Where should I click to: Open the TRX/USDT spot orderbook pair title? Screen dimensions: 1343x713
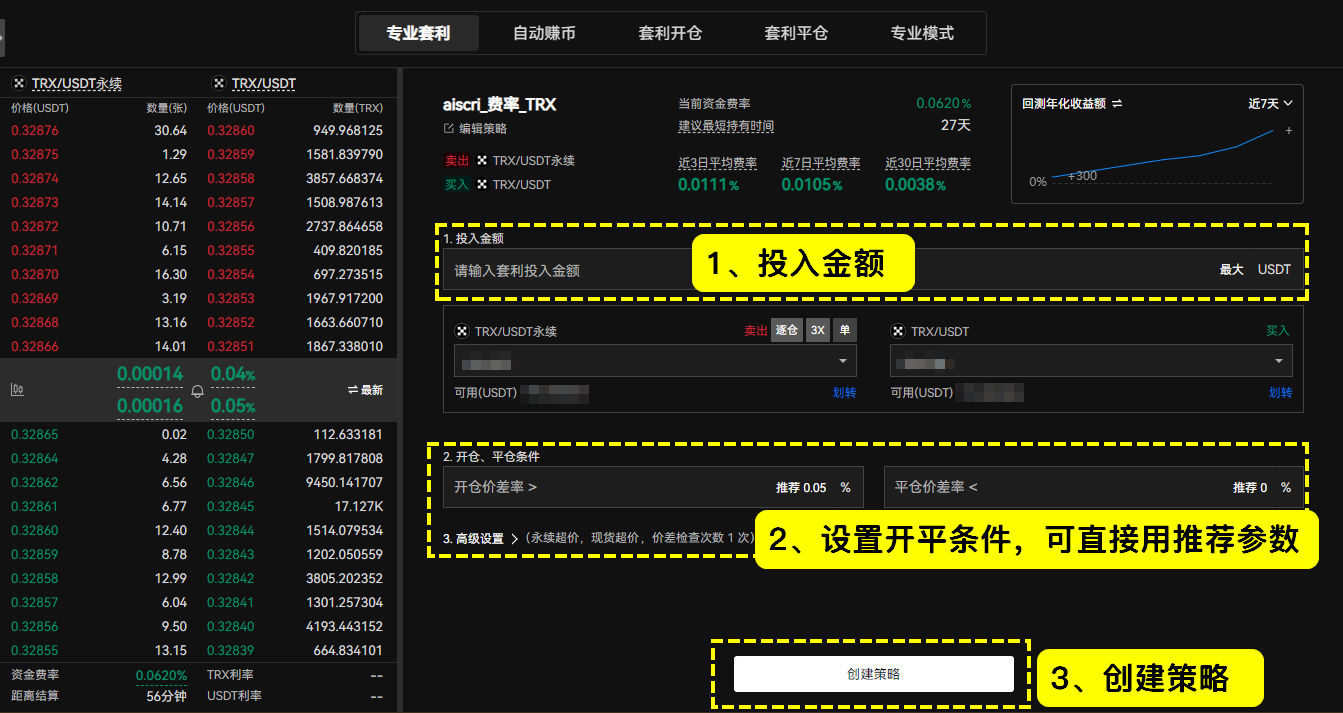point(263,83)
